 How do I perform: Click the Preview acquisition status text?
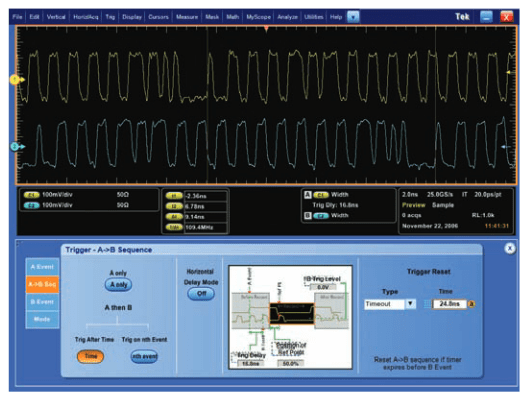[414, 205]
